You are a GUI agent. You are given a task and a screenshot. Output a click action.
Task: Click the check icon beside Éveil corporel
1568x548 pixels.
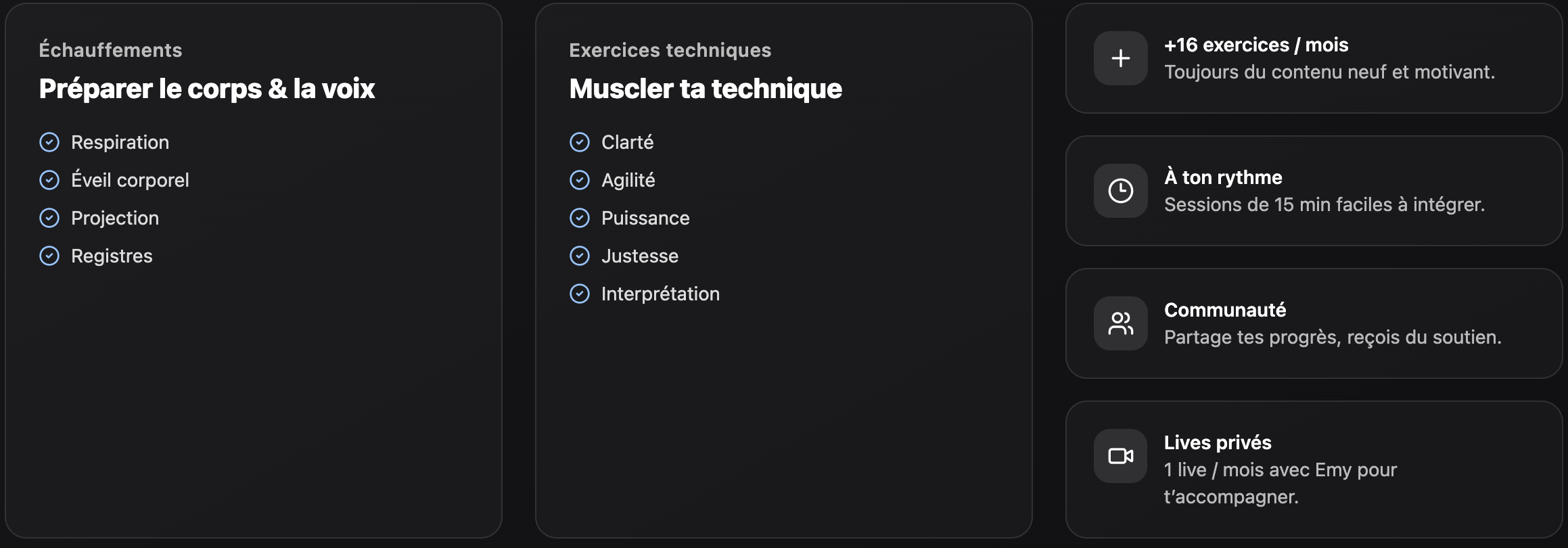pos(49,180)
